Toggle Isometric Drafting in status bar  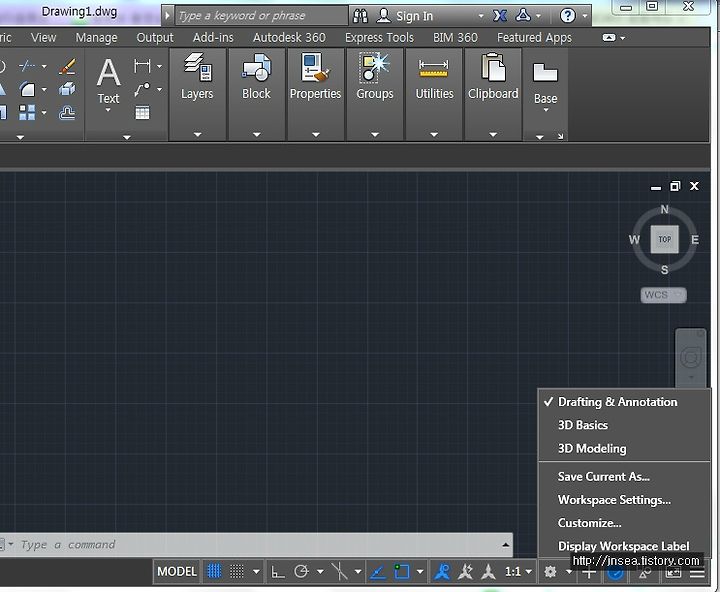(339, 572)
